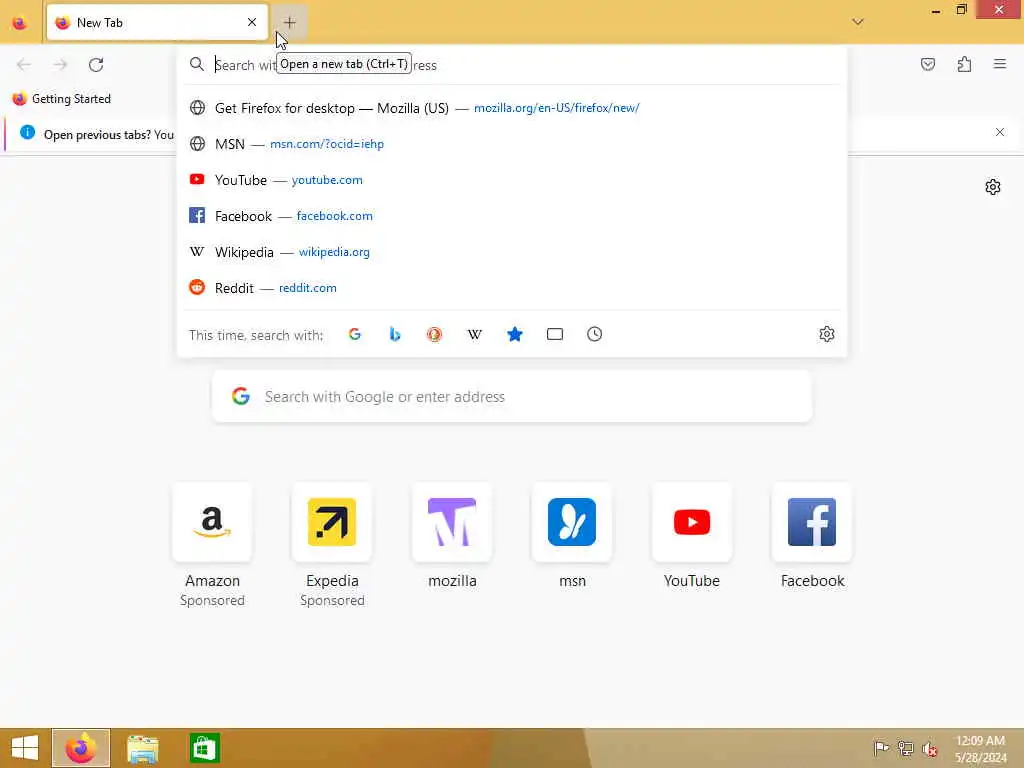This screenshot has height=768, width=1024.
Task: Search this time with DuckDuckGo
Action: pyautogui.click(x=434, y=334)
